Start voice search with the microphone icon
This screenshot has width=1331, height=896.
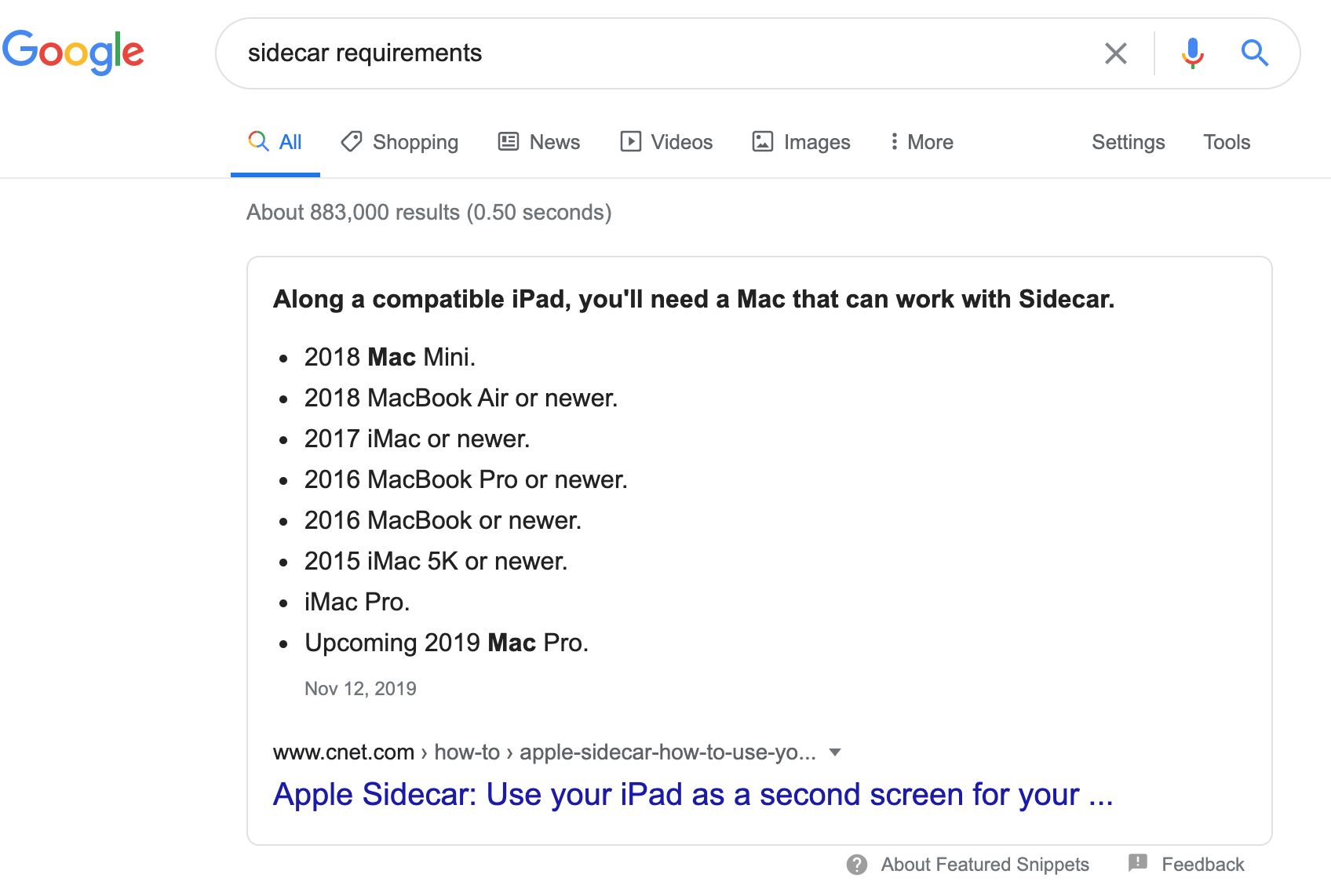[1192, 53]
